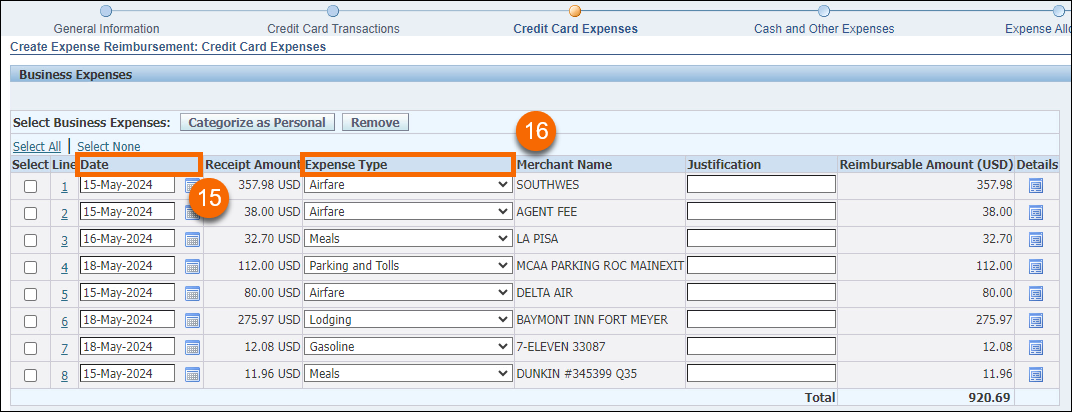Open calendar icon in MCAA PARKING row
The width and height of the screenshot is (1072, 412).
coord(192,266)
